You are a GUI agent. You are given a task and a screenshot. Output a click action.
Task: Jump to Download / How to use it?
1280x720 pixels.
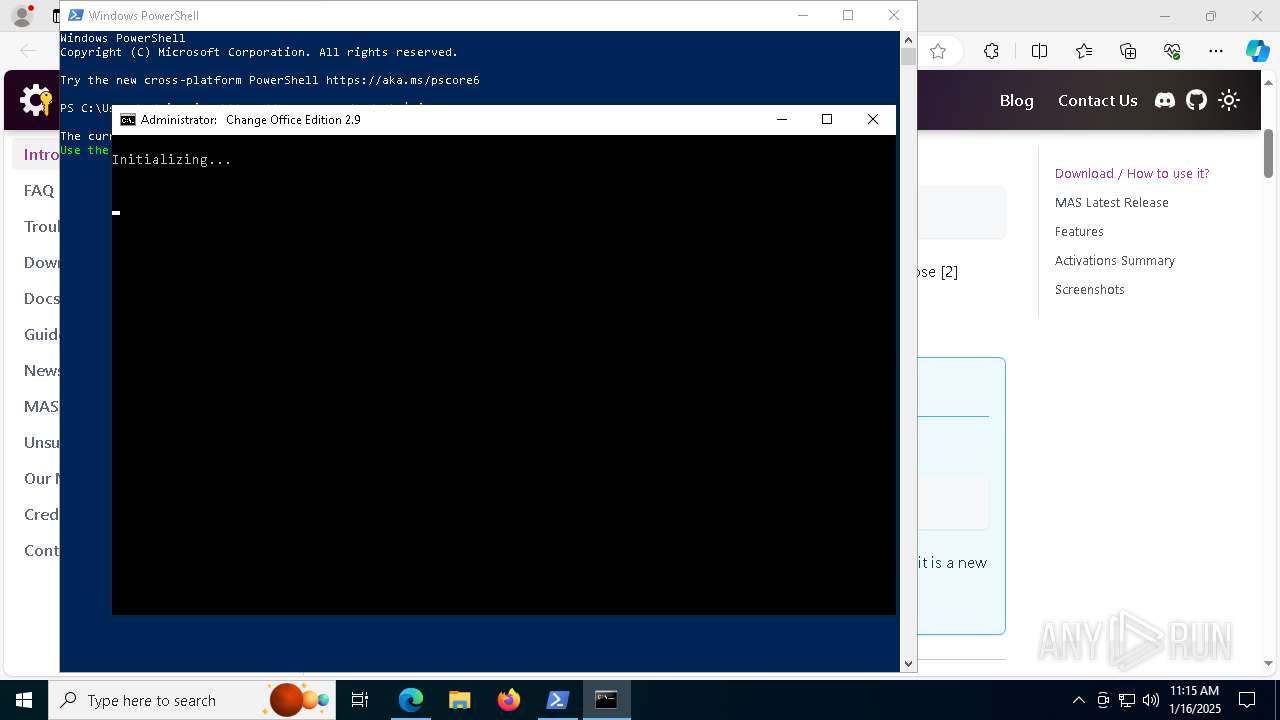[1132, 173]
